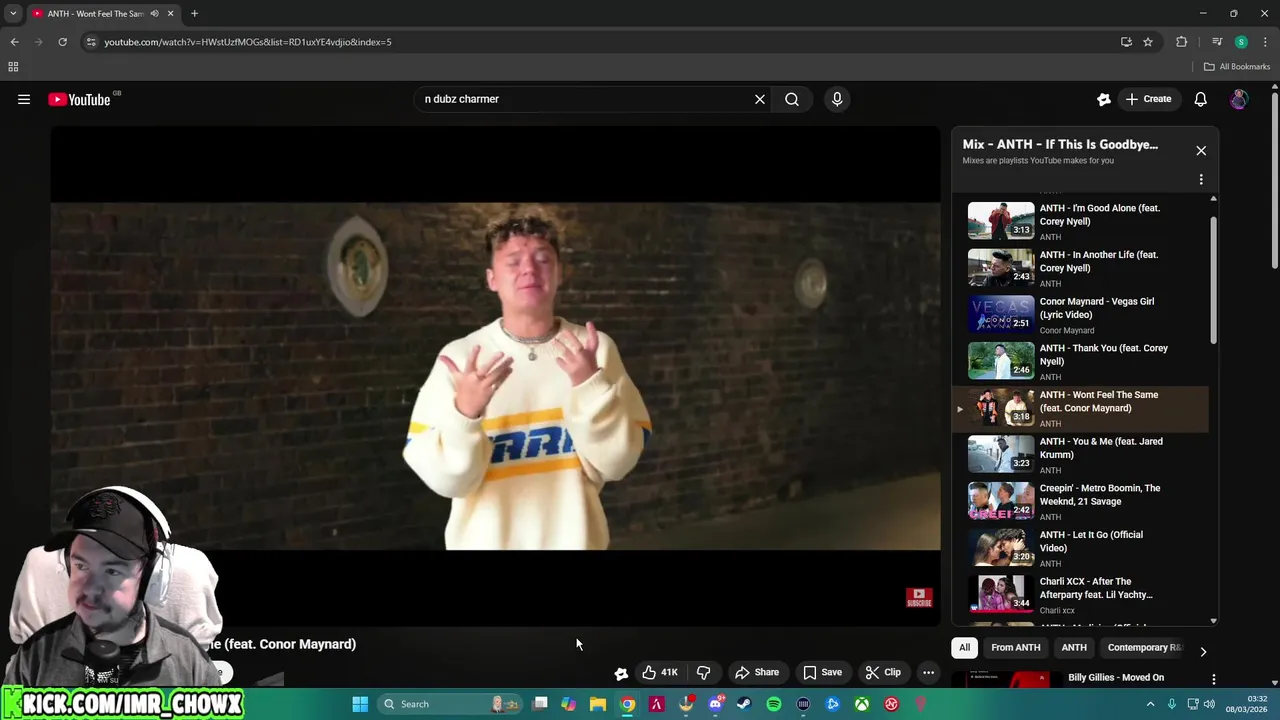The height and width of the screenshot is (720, 1280).
Task: Open Spotify from the taskbar
Action: (x=774, y=704)
